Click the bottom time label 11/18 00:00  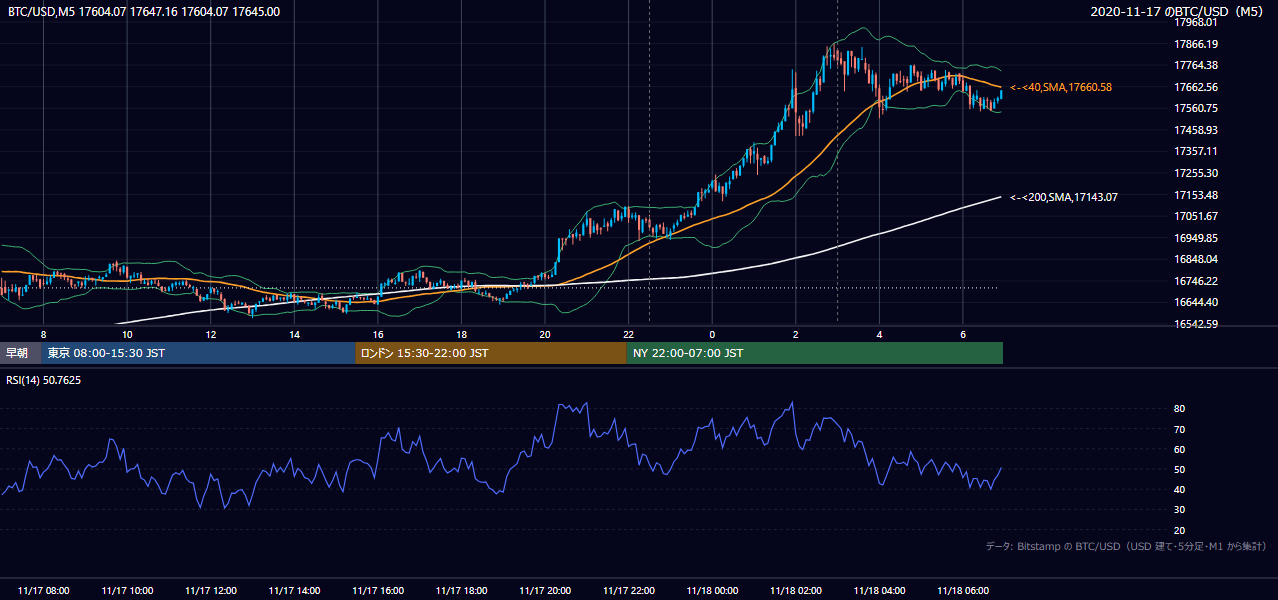tap(712, 590)
